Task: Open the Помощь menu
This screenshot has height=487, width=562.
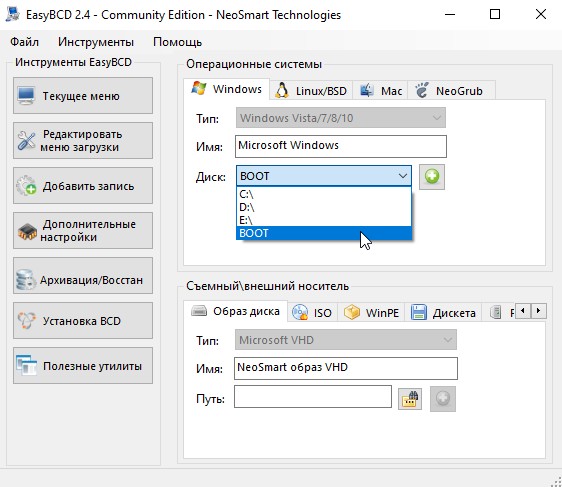Action: [177, 42]
